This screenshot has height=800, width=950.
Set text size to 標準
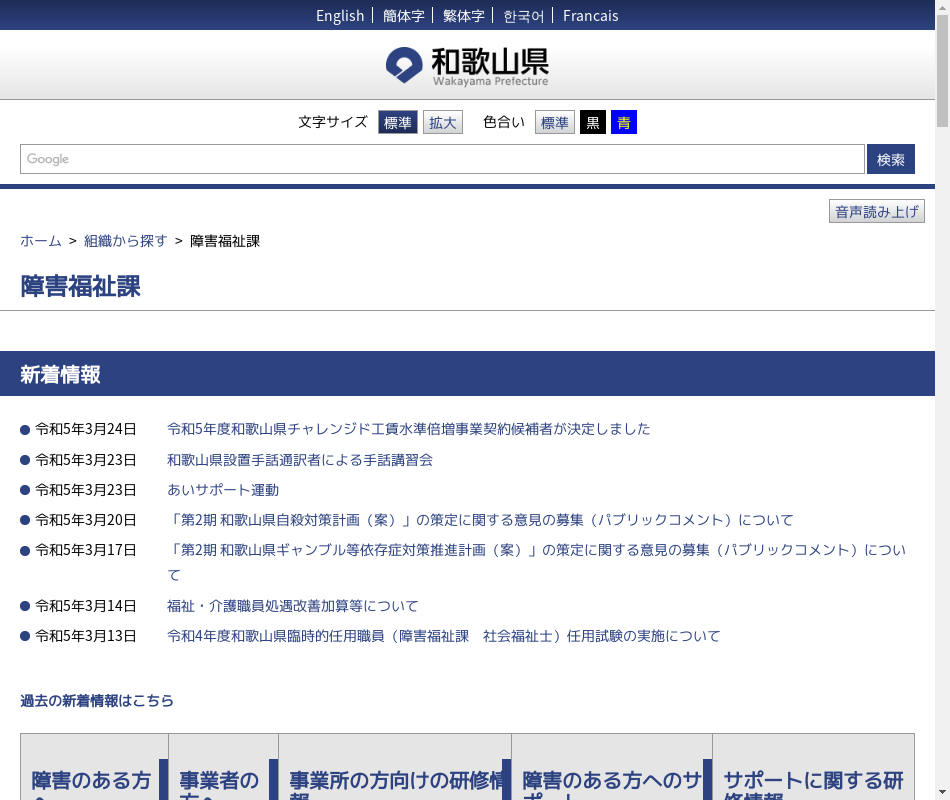click(x=398, y=123)
